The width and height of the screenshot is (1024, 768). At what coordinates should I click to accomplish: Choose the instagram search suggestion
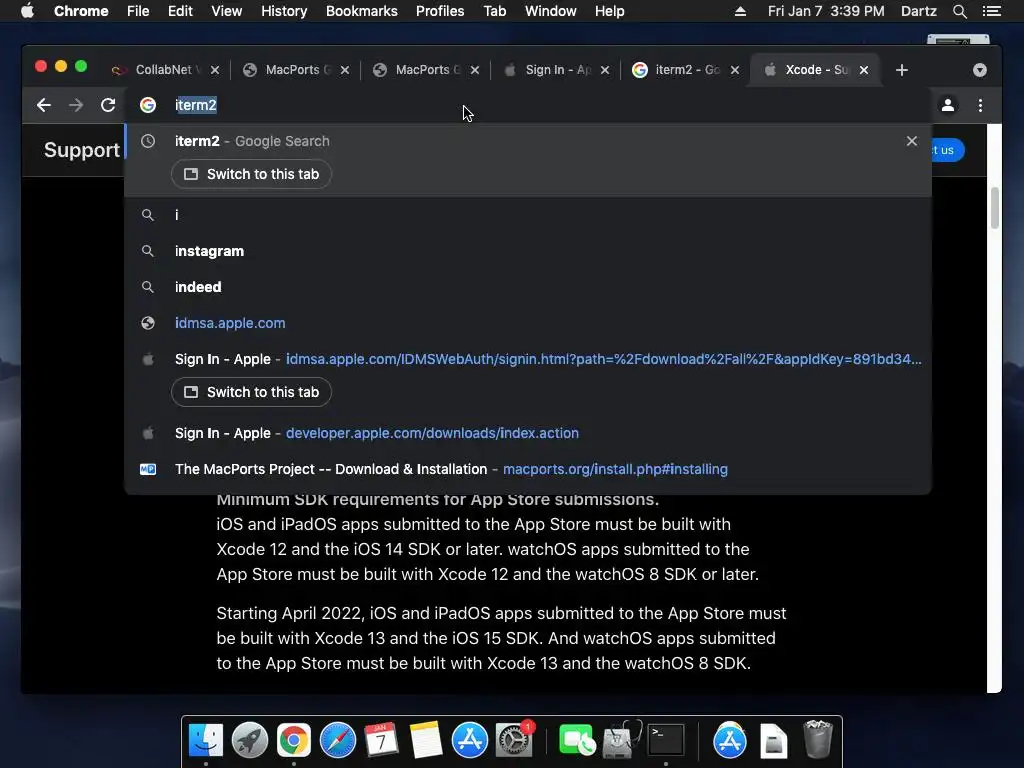coord(528,251)
